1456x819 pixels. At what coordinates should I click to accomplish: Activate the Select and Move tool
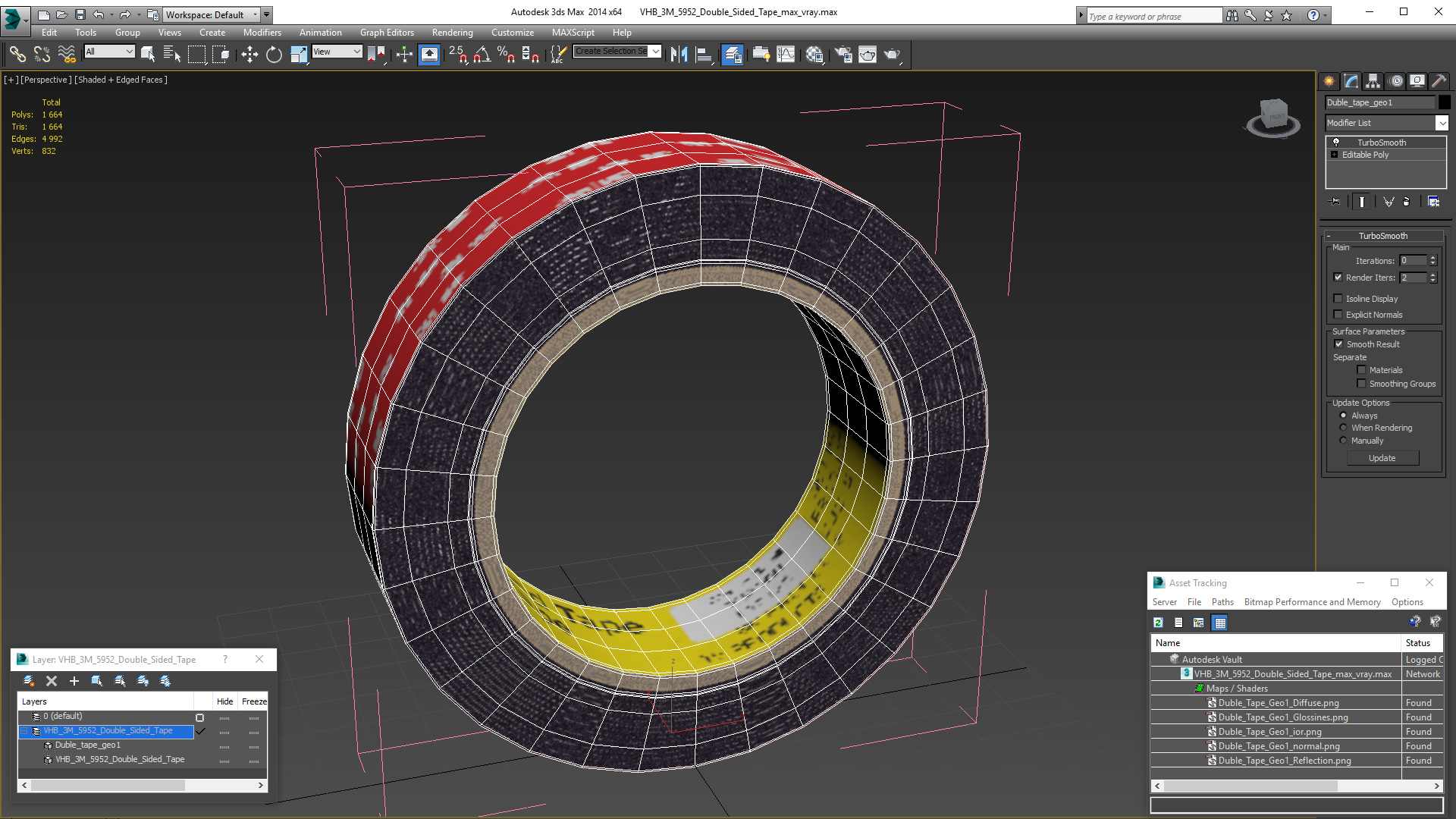coord(249,54)
